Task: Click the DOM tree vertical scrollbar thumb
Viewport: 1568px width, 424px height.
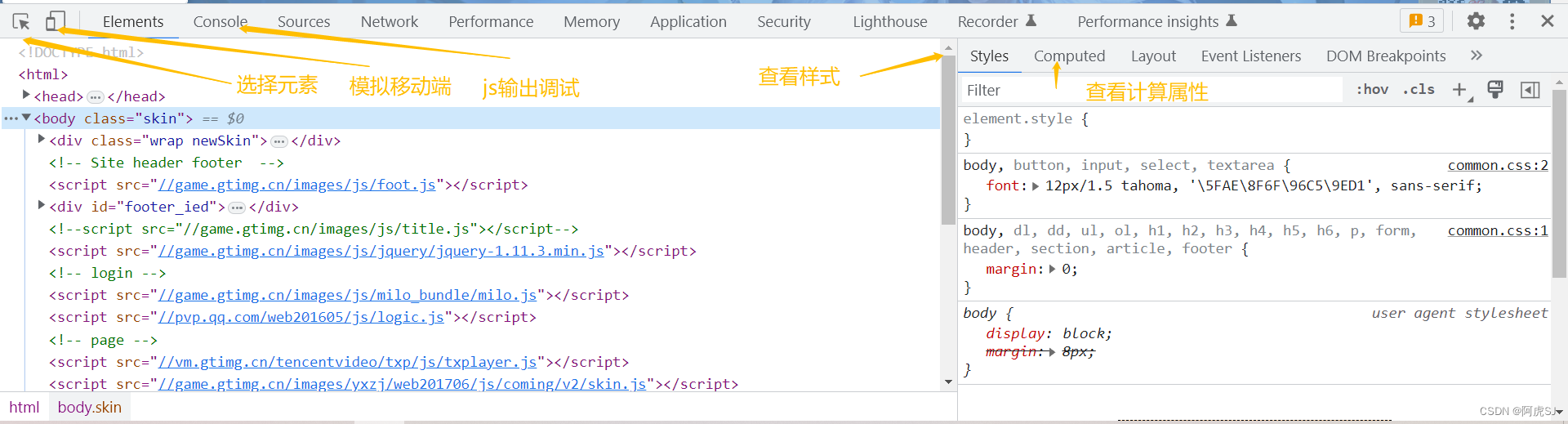Action: pos(948,141)
